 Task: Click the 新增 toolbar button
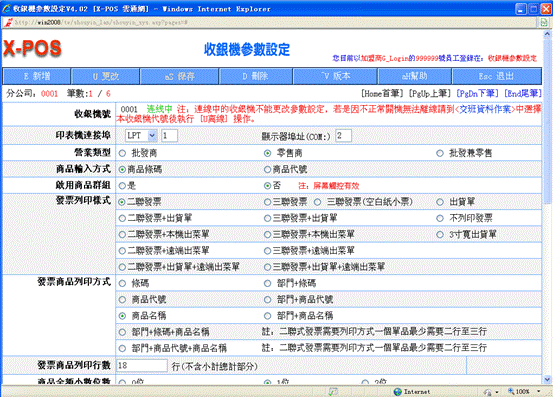(37, 76)
